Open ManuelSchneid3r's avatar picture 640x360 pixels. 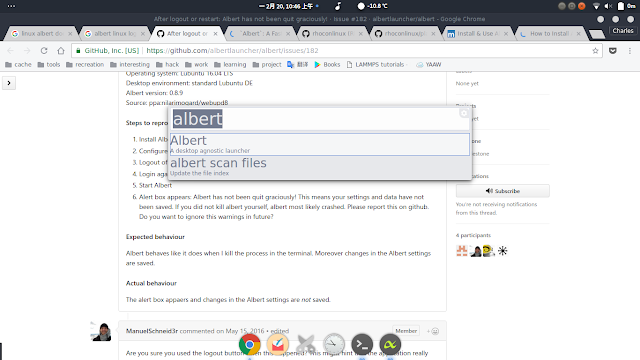click(101, 331)
